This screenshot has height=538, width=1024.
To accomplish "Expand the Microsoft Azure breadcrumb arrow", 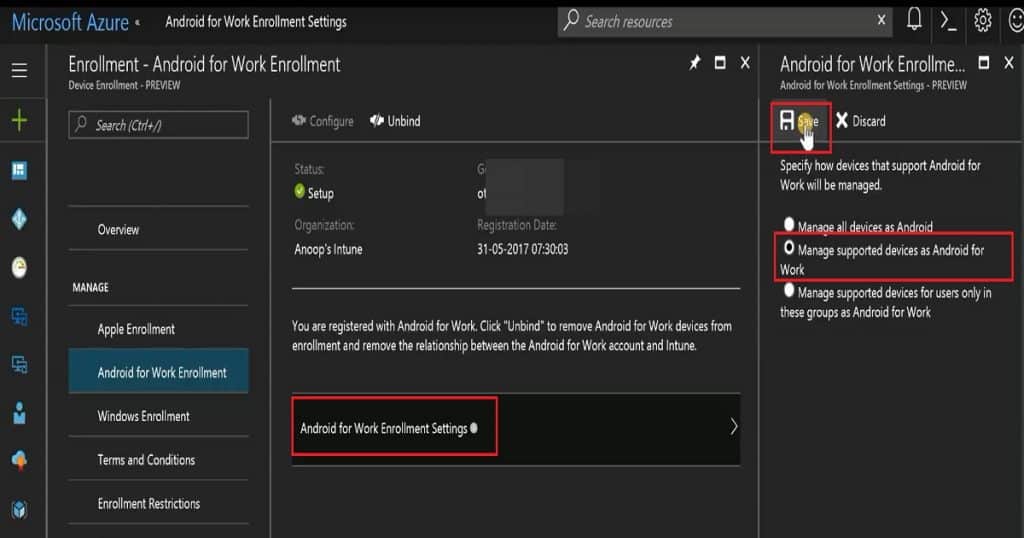I will pos(137,21).
